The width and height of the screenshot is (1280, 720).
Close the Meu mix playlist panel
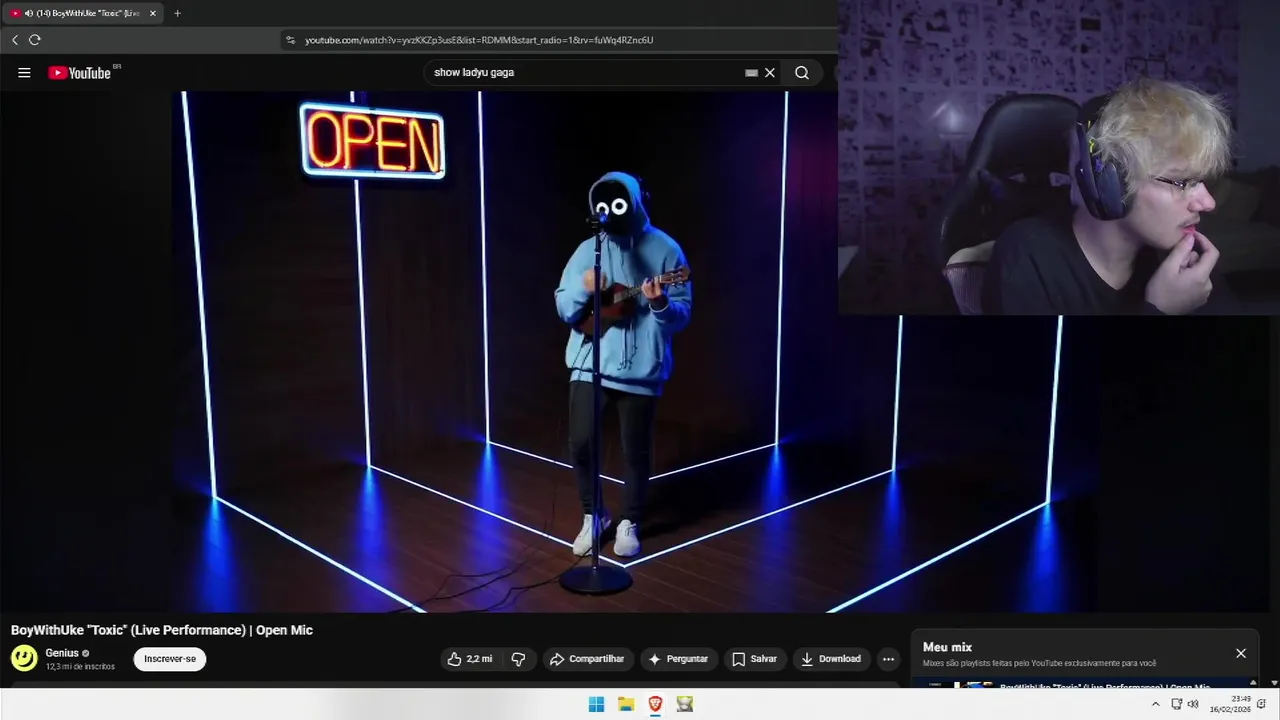click(1241, 653)
